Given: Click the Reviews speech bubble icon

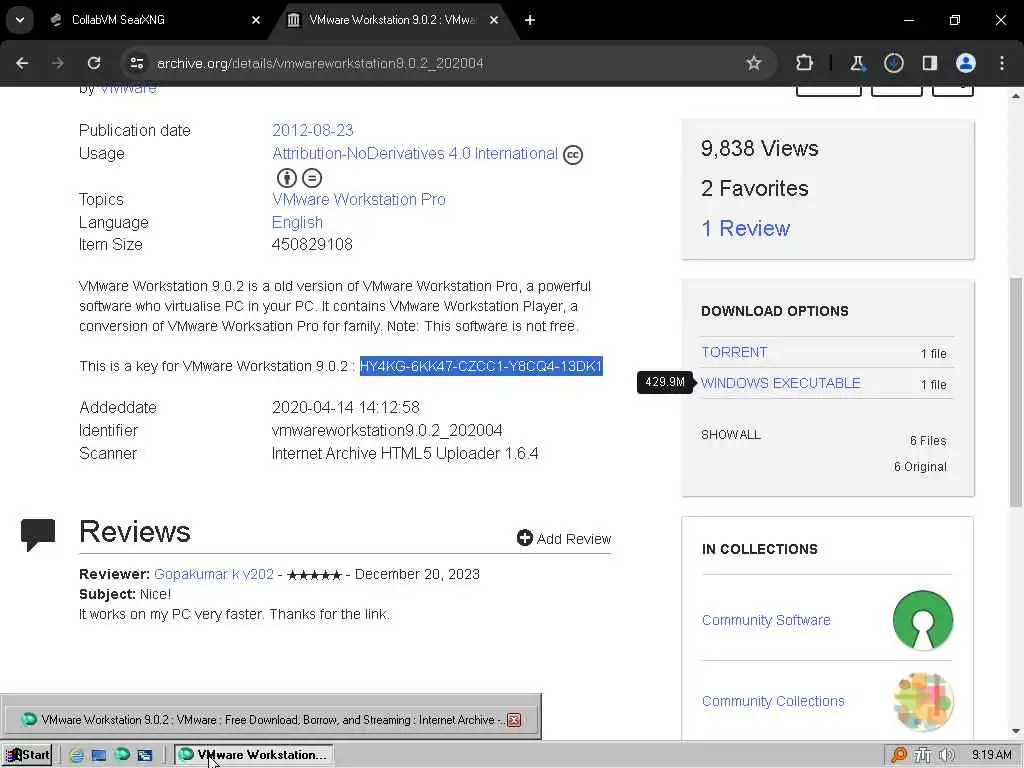Looking at the screenshot, I should [x=38, y=534].
